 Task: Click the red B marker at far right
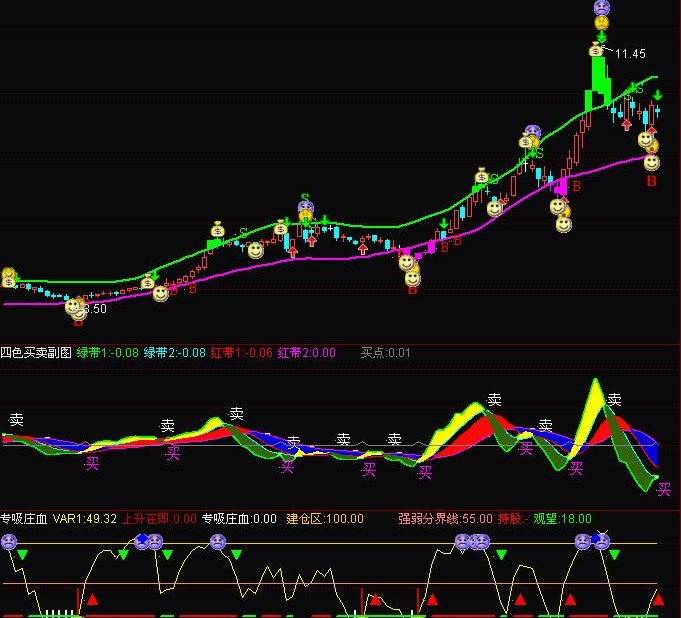coord(651,181)
